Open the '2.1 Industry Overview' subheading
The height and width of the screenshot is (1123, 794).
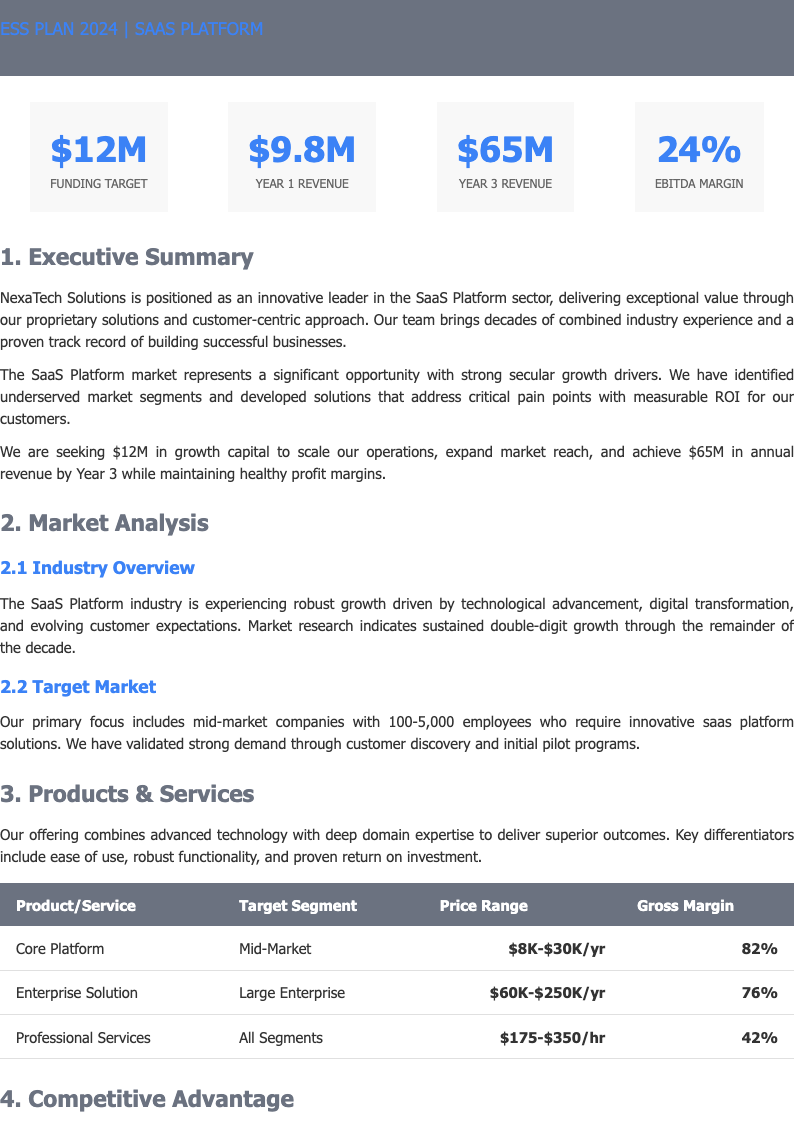pos(98,568)
